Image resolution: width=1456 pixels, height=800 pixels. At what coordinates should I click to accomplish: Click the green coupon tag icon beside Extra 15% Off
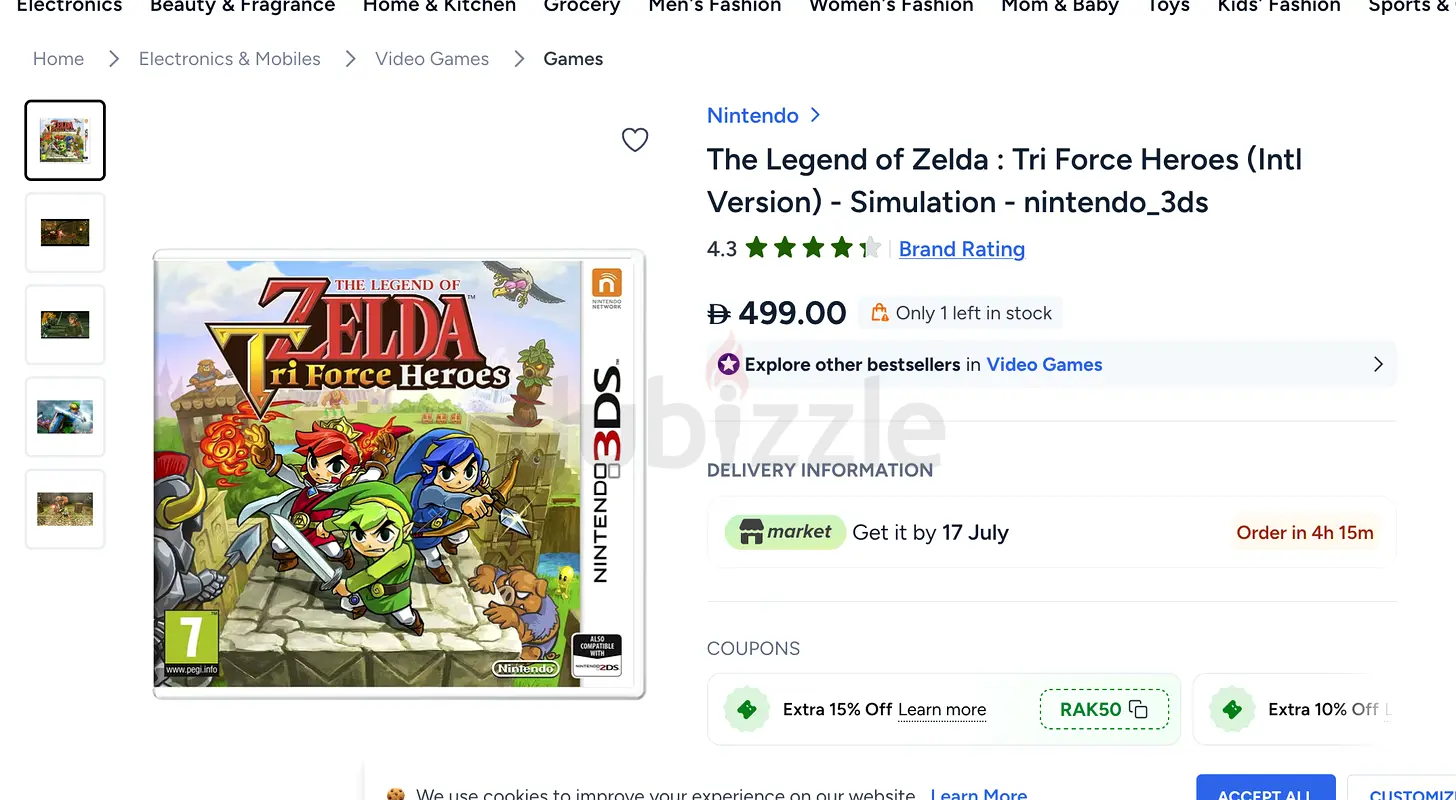click(746, 709)
